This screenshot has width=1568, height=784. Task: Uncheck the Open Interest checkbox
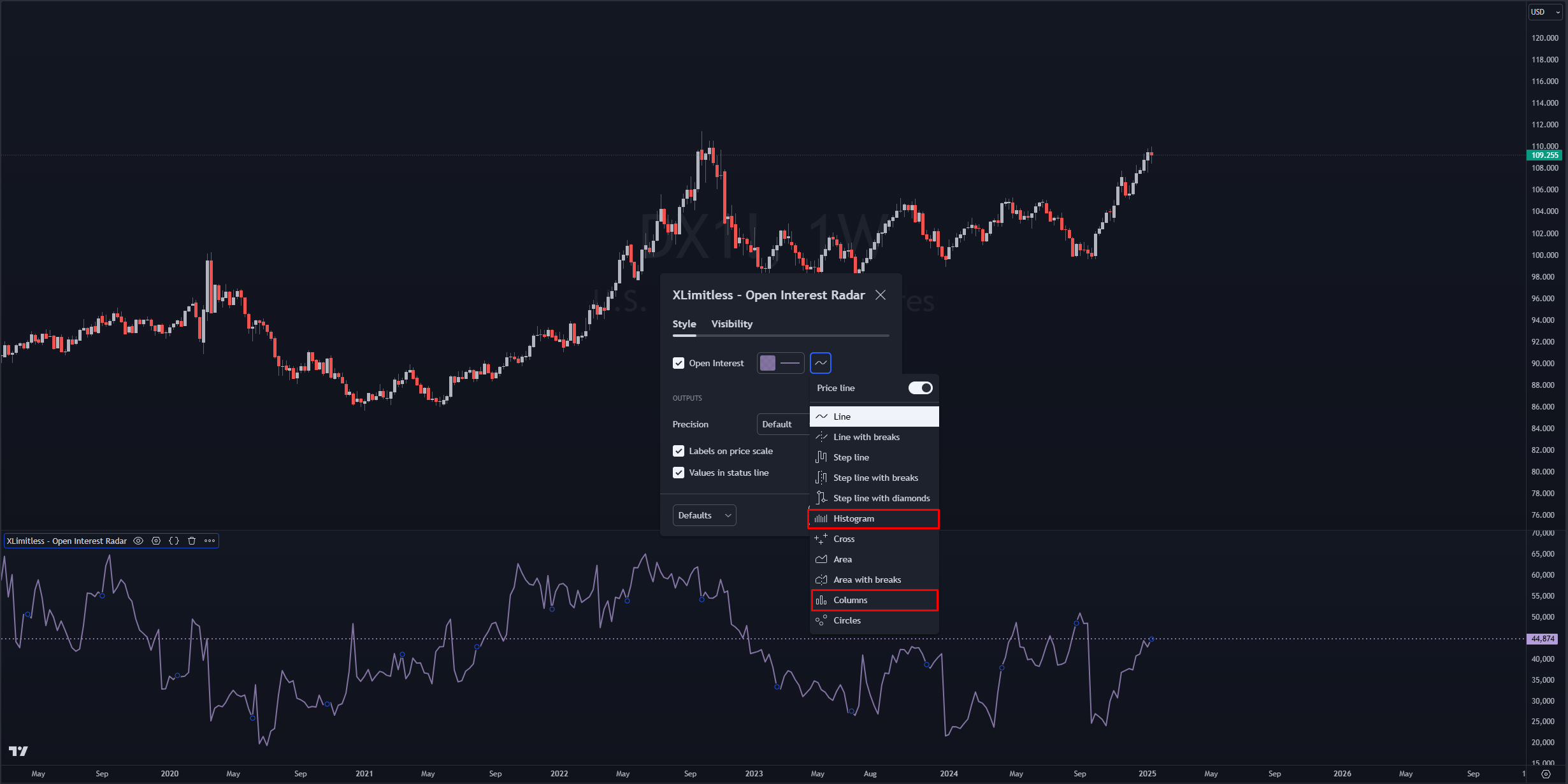click(679, 363)
